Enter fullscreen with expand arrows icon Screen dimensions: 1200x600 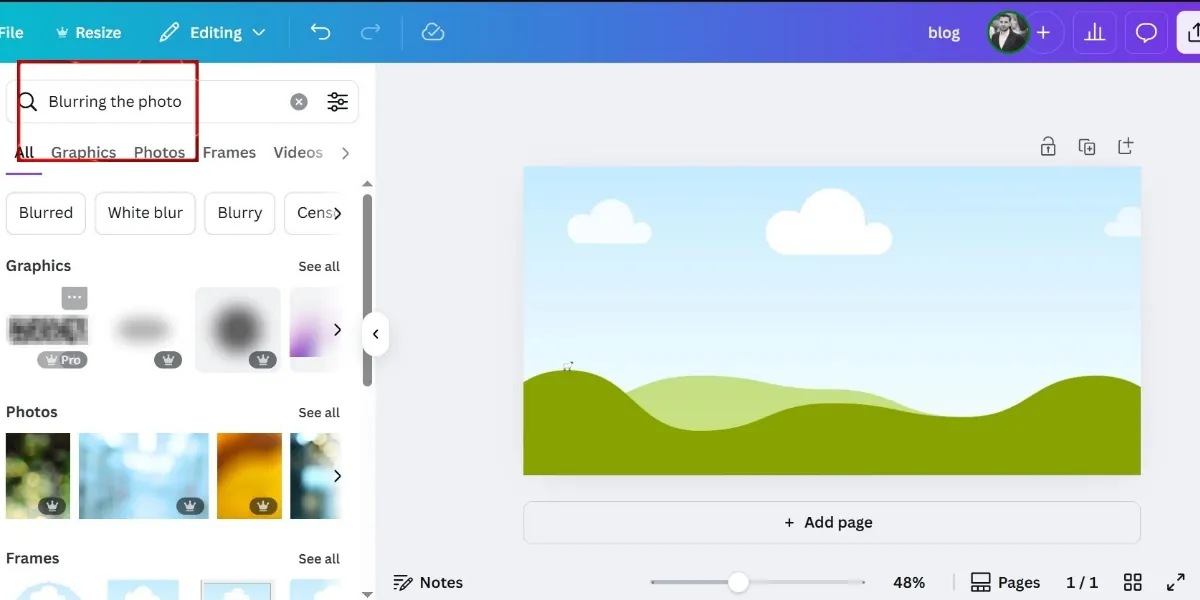[x=1176, y=582]
